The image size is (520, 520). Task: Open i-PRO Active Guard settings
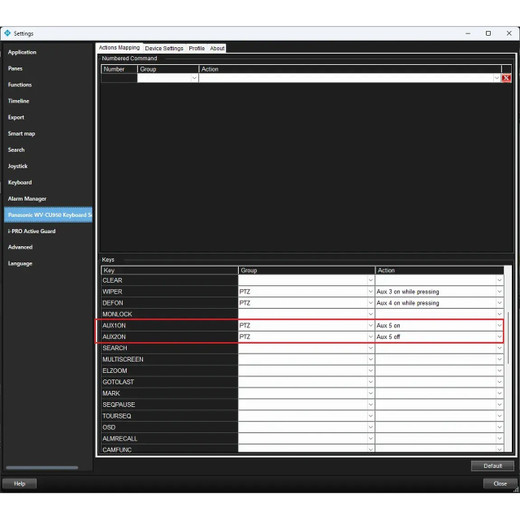click(x=32, y=231)
